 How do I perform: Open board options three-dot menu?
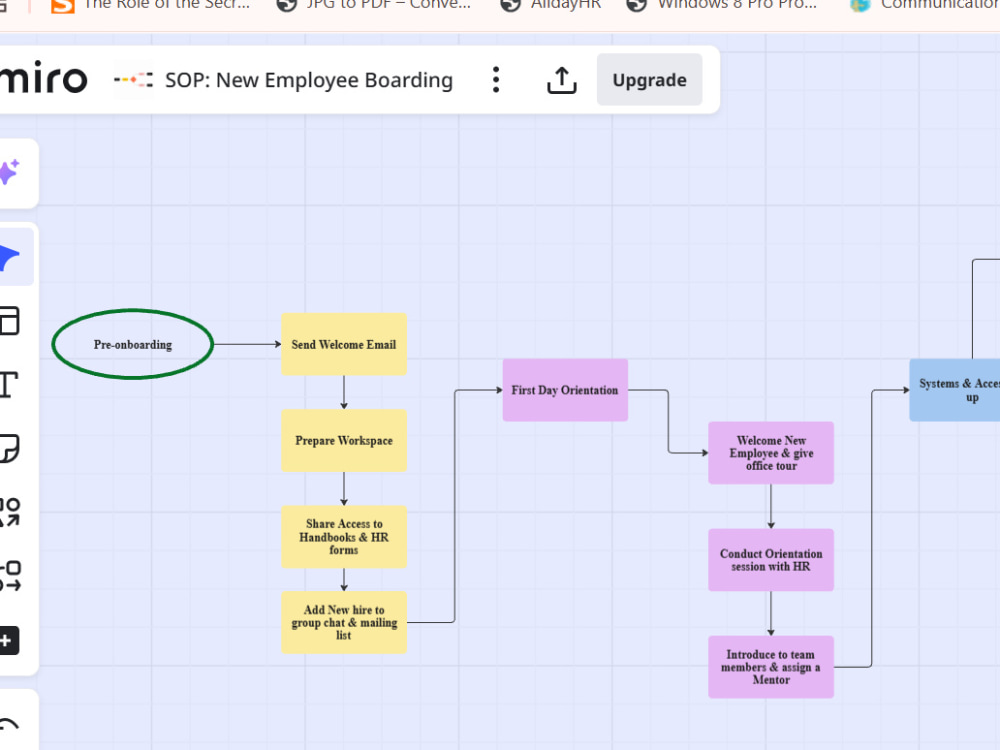coord(496,80)
